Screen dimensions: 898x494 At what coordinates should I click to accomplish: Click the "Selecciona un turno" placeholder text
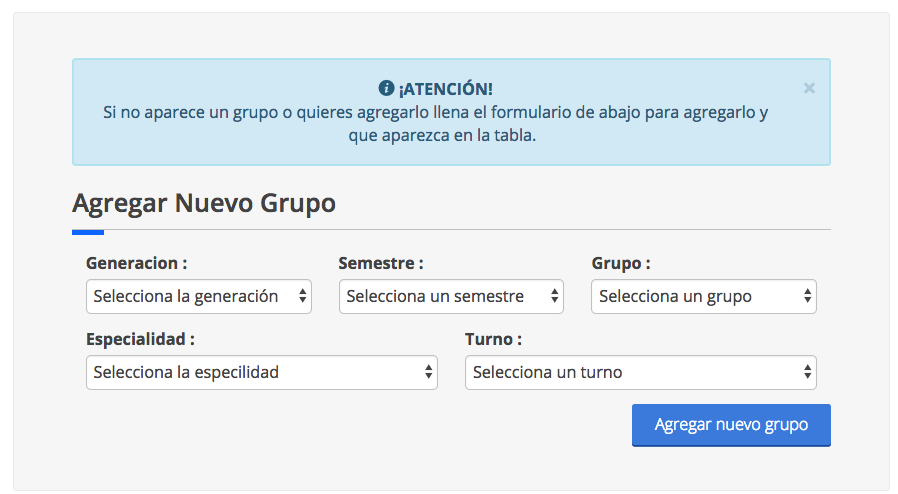click(x=547, y=372)
